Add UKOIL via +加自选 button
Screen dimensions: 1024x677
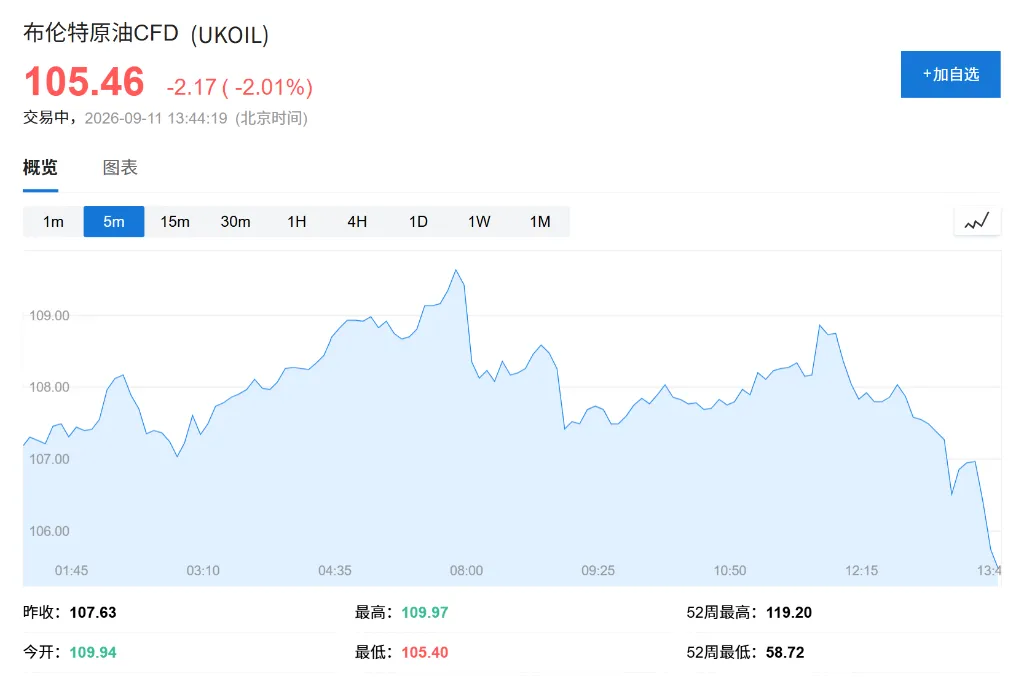pos(950,74)
